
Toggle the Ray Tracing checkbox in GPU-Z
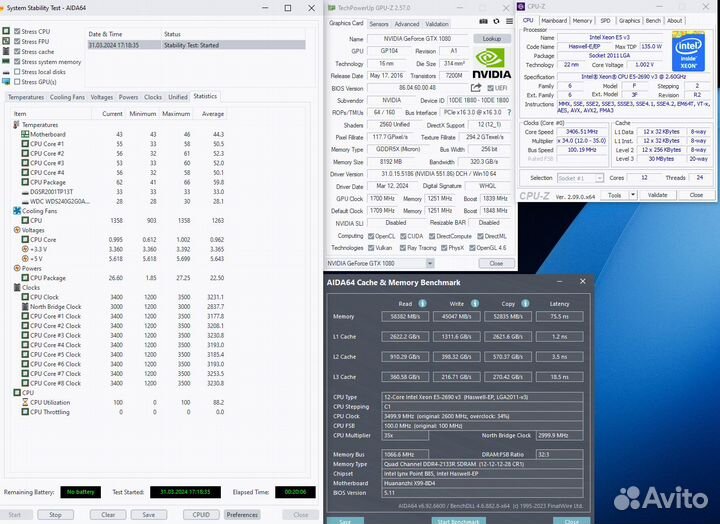tap(403, 248)
